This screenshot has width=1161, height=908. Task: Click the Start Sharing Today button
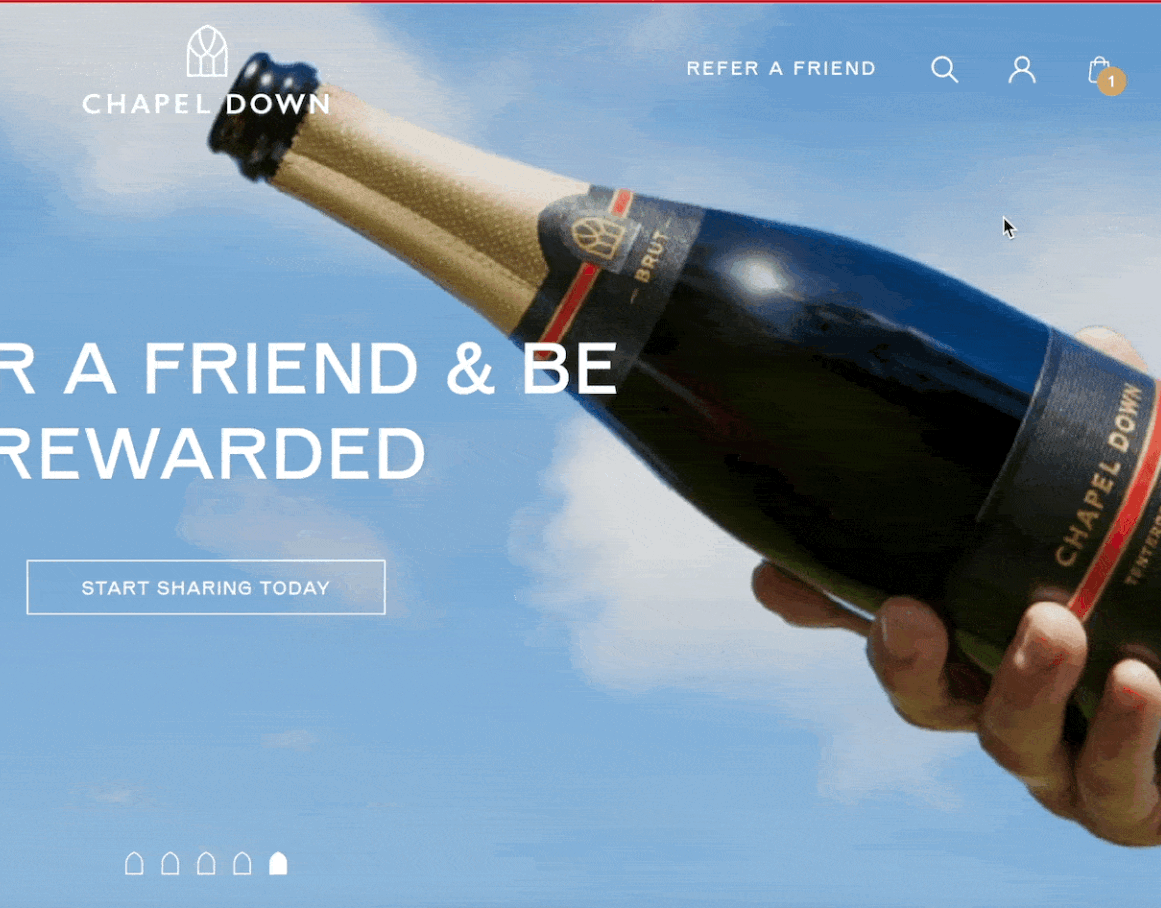pyautogui.click(x=206, y=587)
